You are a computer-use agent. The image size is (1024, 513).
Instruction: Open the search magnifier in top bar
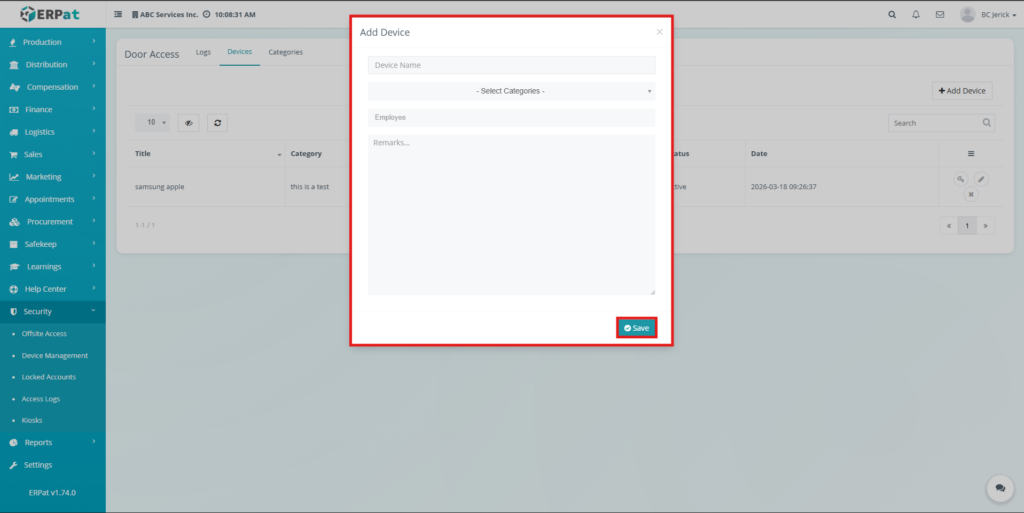pyautogui.click(x=892, y=14)
